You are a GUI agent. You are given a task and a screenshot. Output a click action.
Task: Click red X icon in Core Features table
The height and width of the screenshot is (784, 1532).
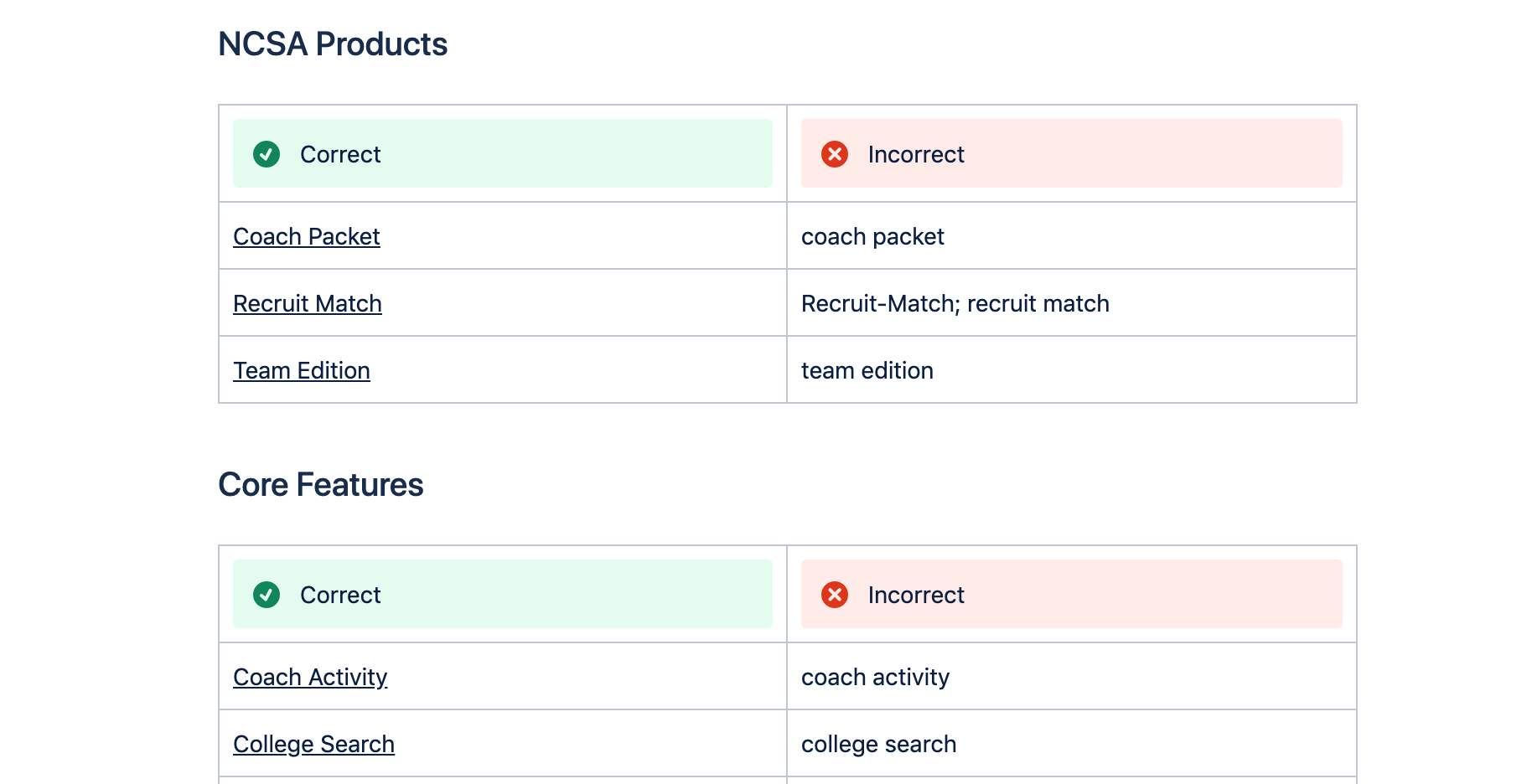point(835,595)
